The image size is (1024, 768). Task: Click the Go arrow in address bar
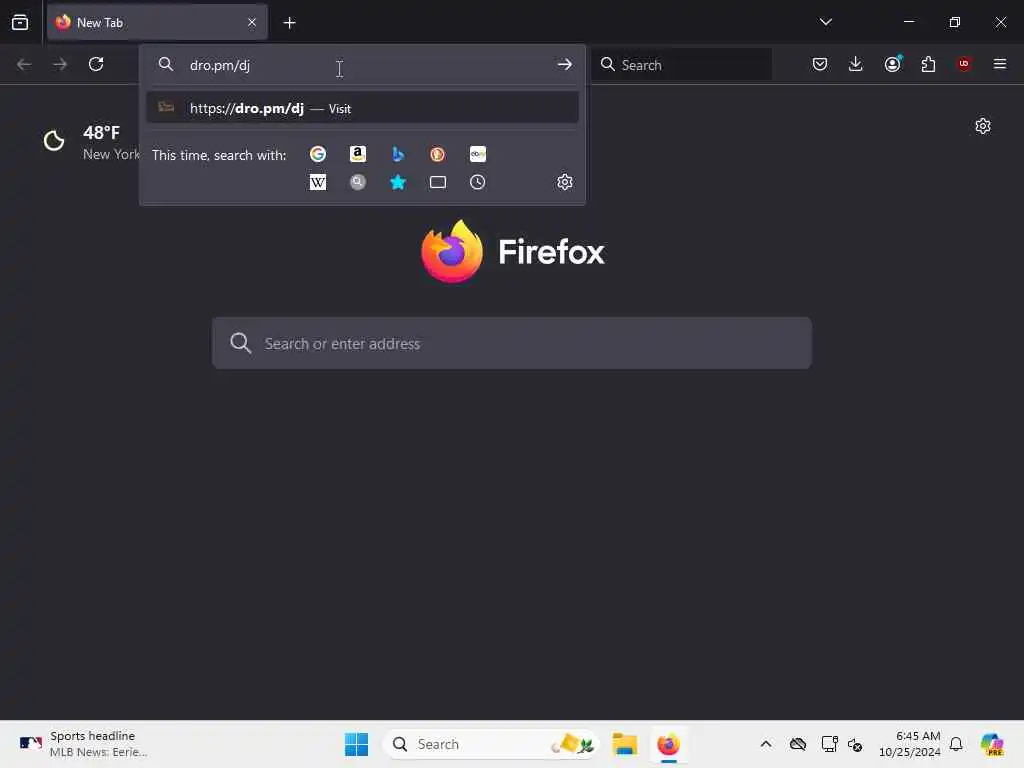[x=564, y=65]
